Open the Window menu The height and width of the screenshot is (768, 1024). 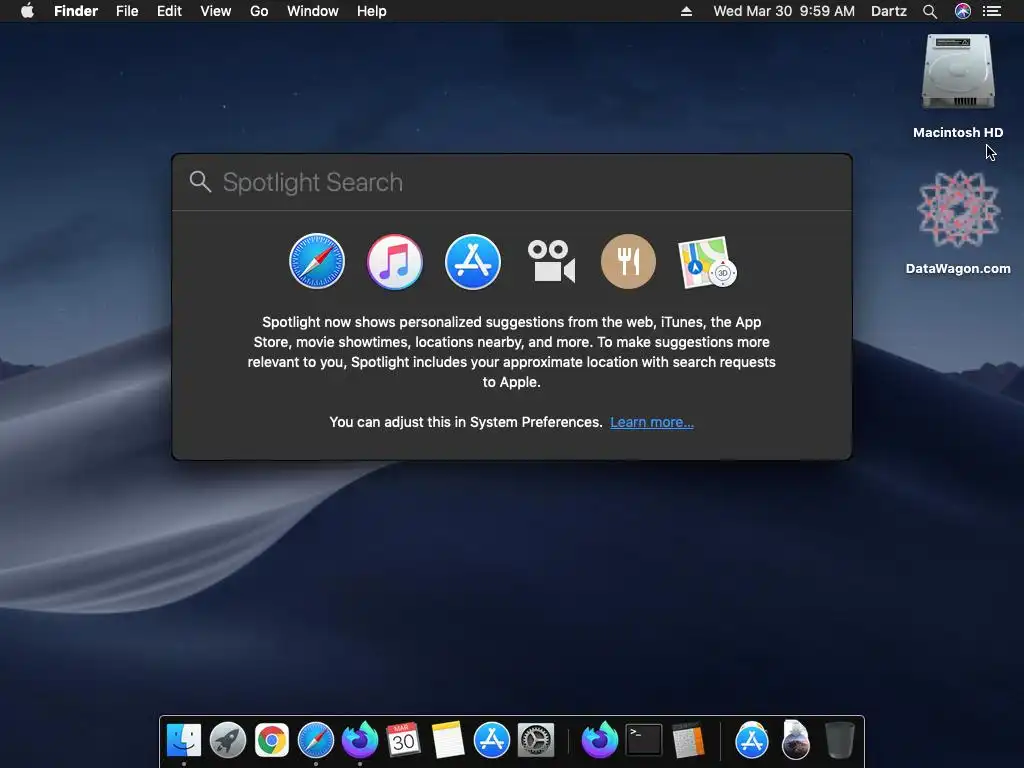coord(313,11)
